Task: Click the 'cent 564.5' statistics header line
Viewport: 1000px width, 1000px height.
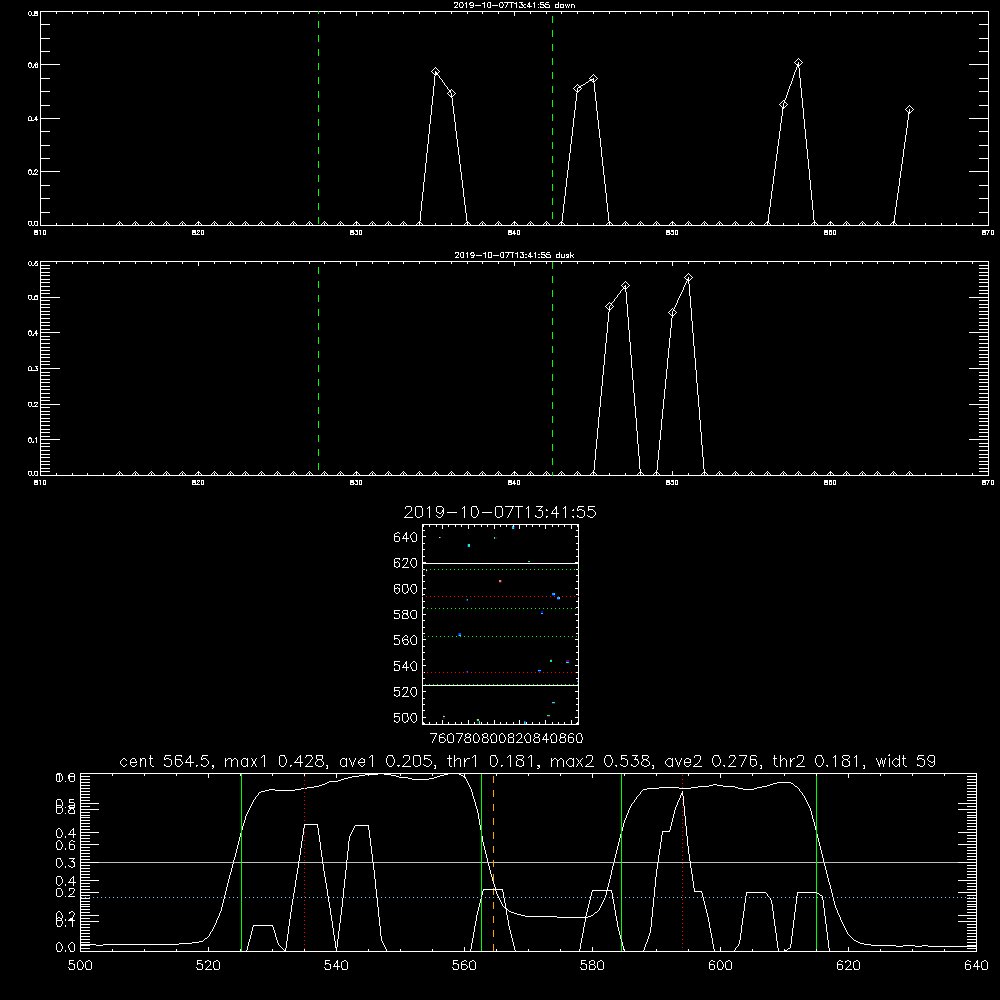Action: pos(527,761)
